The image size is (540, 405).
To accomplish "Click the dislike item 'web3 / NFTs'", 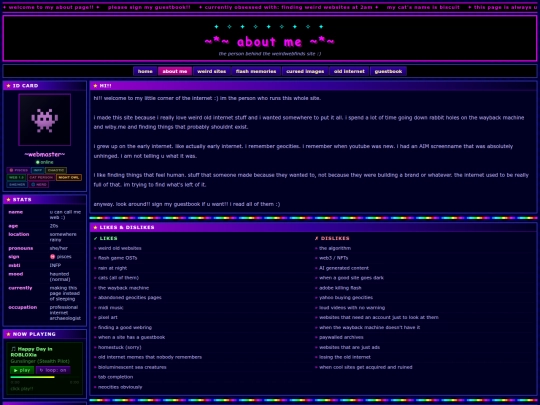I will 333,258.
